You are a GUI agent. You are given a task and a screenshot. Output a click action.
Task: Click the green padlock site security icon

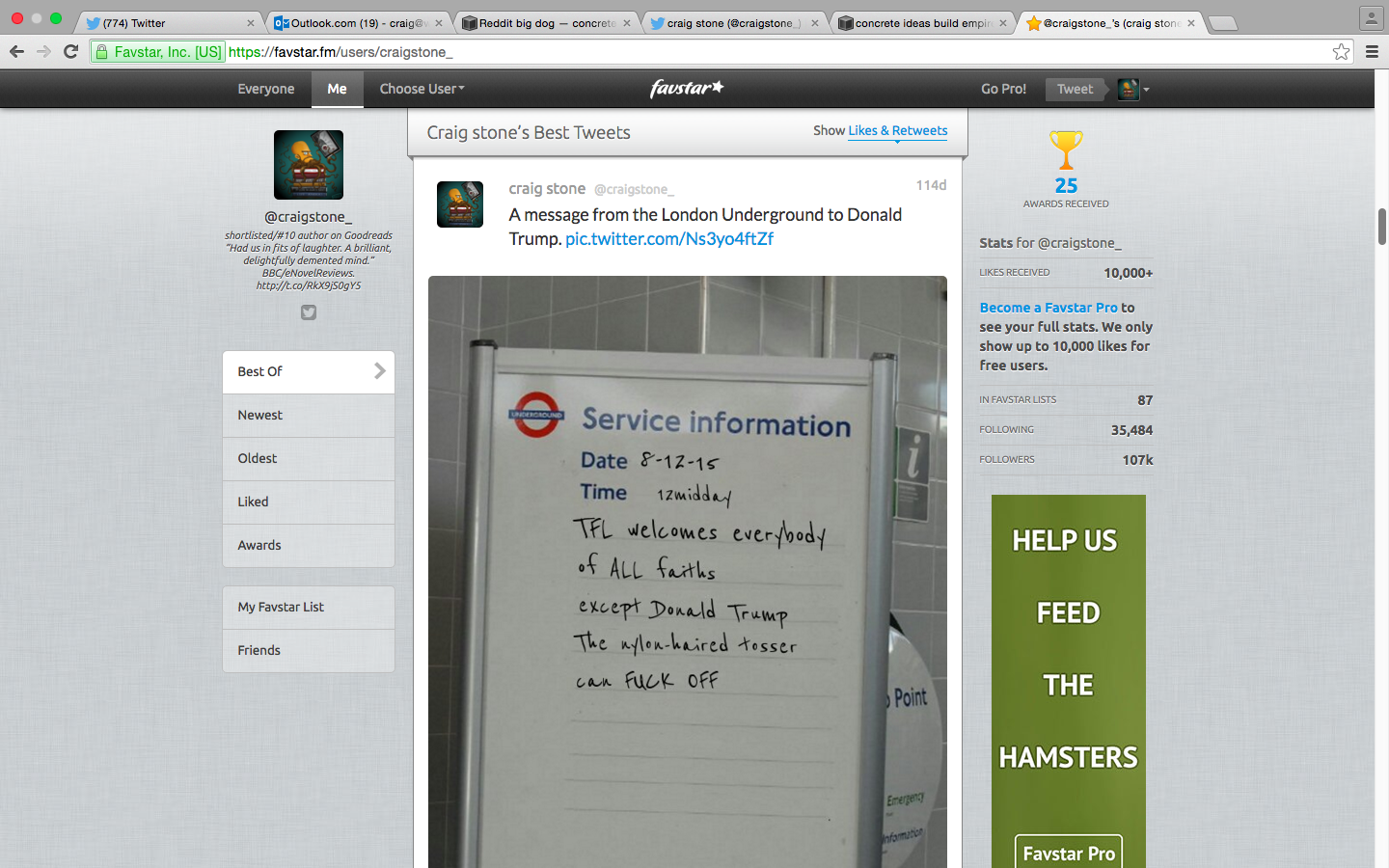click(x=101, y=52)
